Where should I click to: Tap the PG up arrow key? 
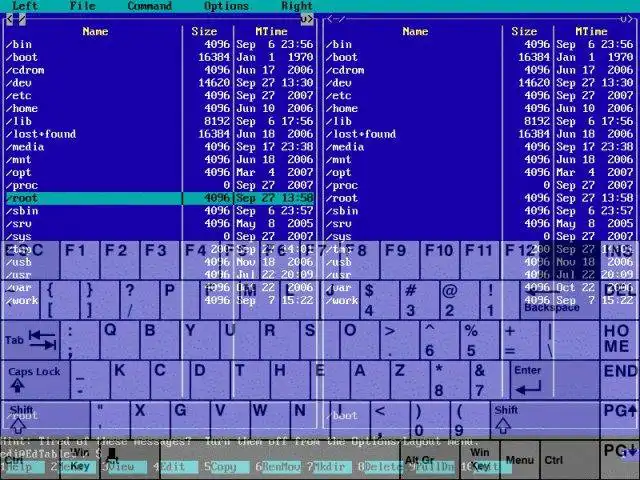[x=620, y=420]
